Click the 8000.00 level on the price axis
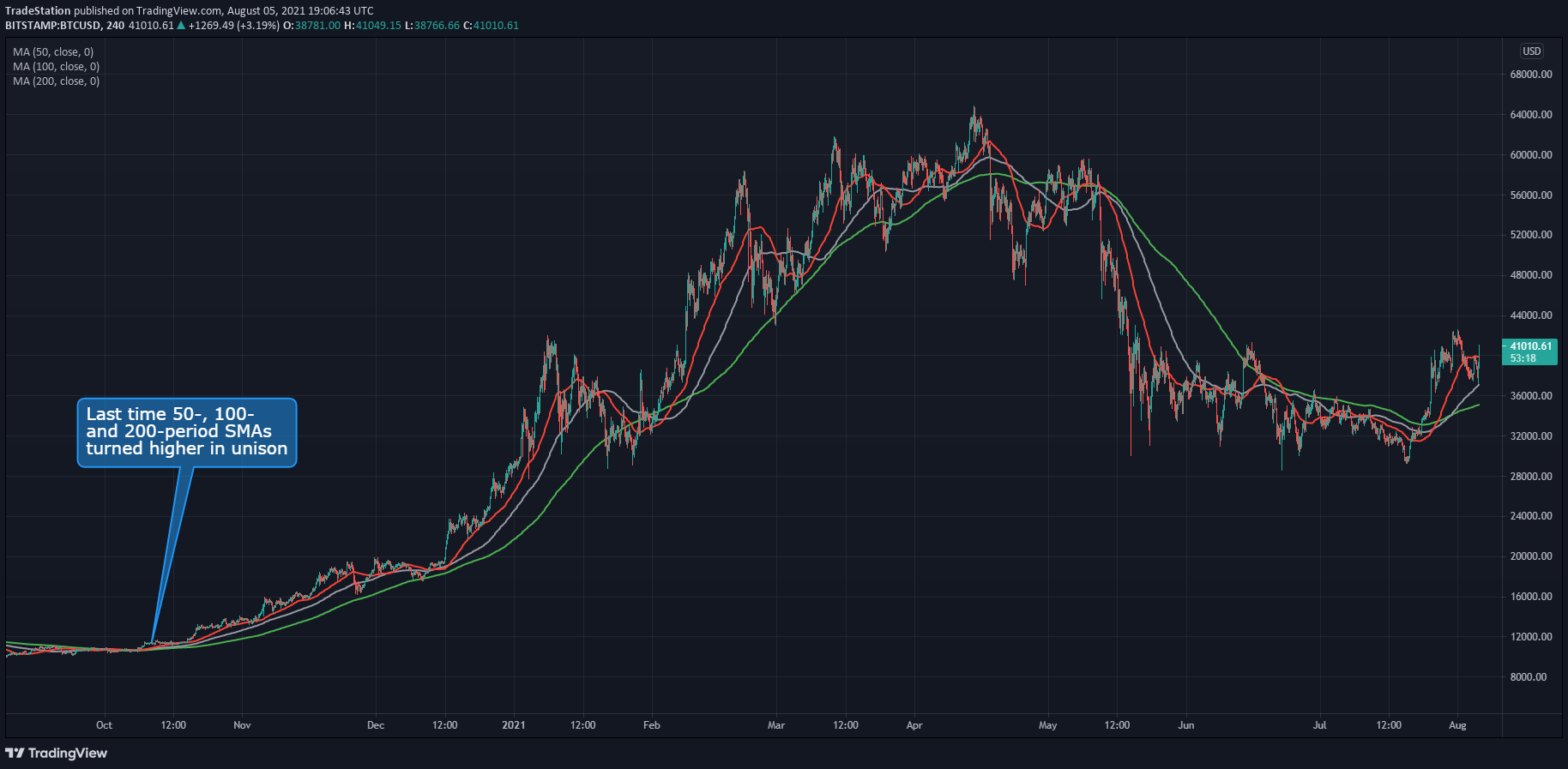 pyautogui.click(x=1529, y=677)
